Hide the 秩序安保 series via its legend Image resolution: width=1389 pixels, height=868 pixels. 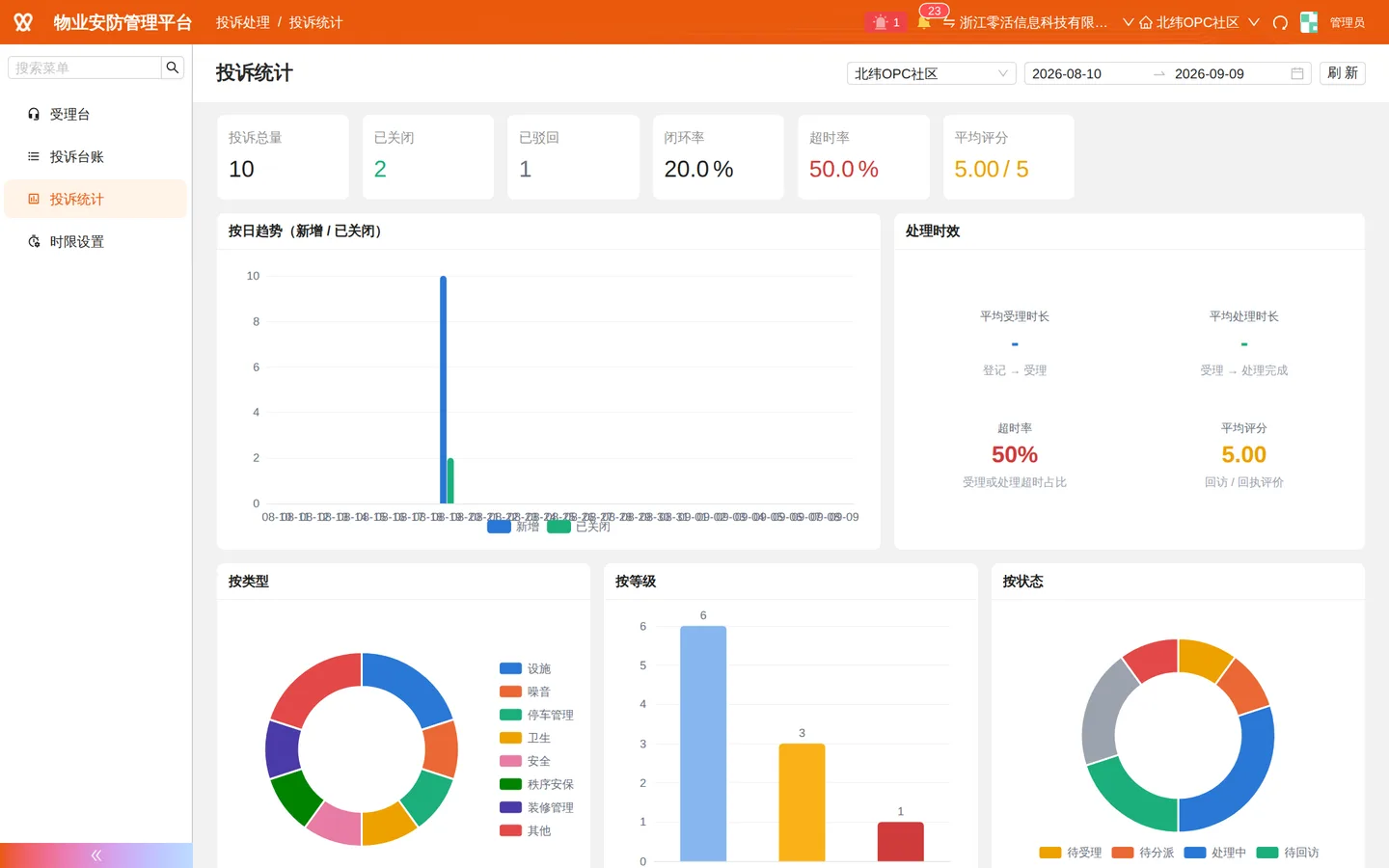pos(536,784)
